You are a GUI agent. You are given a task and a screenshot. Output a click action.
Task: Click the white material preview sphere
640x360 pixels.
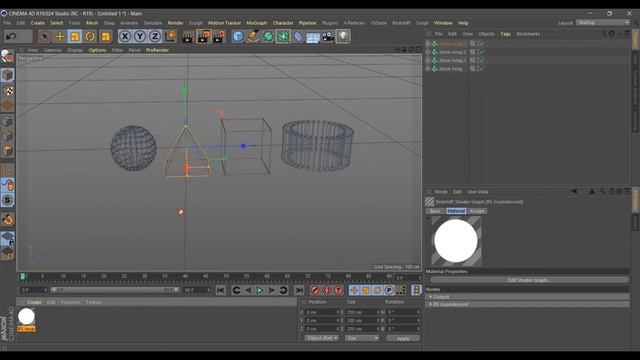point(456,241)
